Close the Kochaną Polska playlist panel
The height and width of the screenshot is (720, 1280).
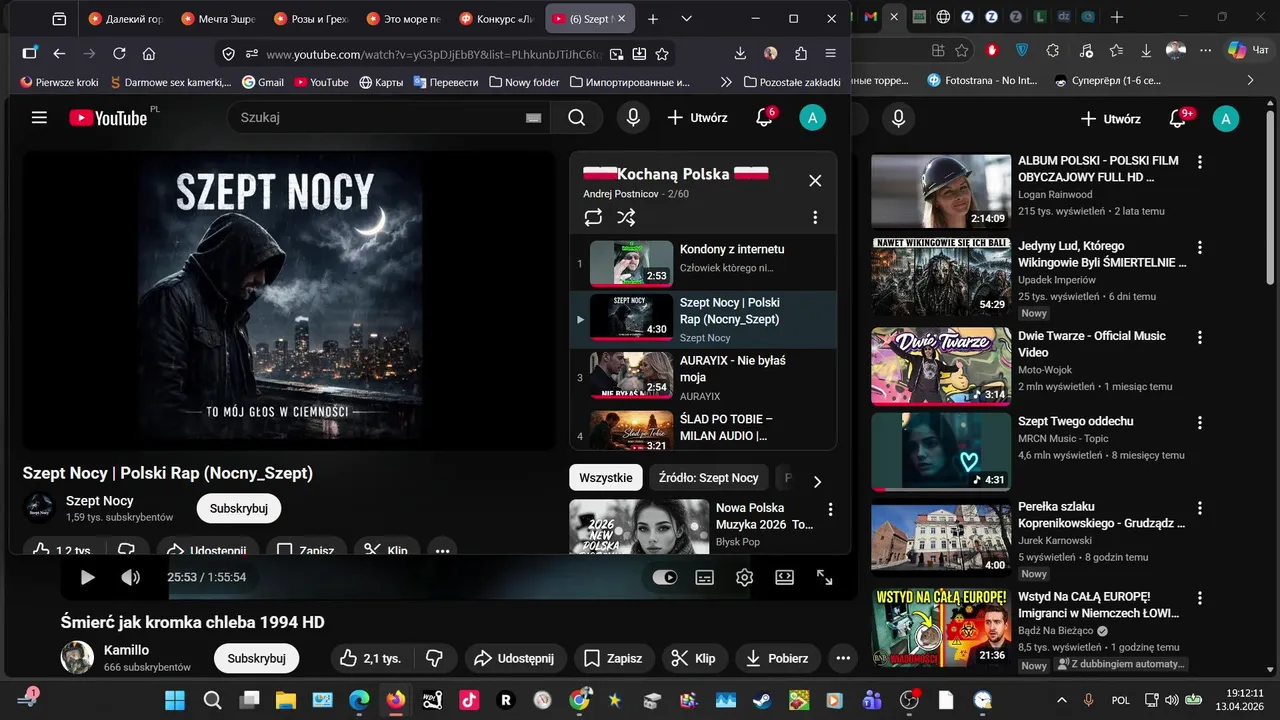[x=815, y=180]
